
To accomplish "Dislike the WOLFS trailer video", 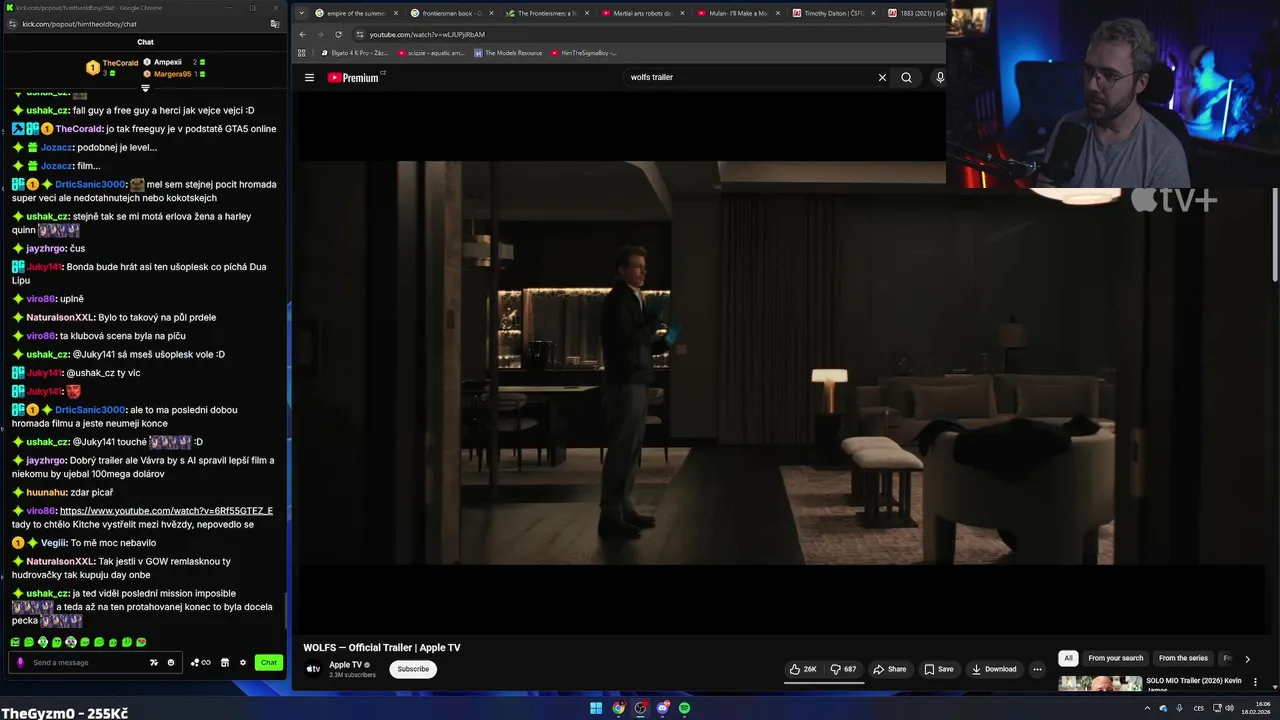I will 843,669.
